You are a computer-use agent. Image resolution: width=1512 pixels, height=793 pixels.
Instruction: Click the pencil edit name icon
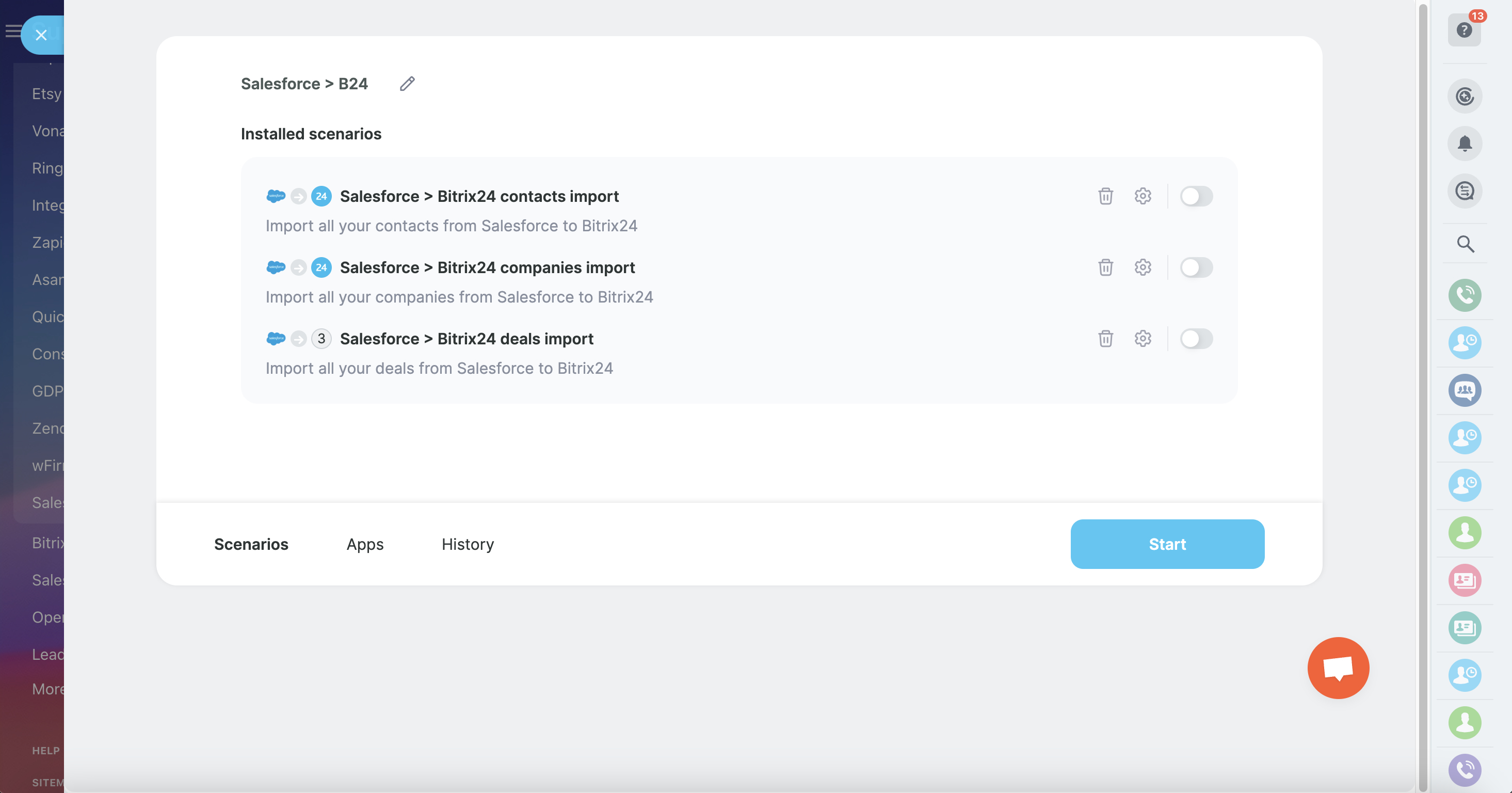click(x=407, y=84)
